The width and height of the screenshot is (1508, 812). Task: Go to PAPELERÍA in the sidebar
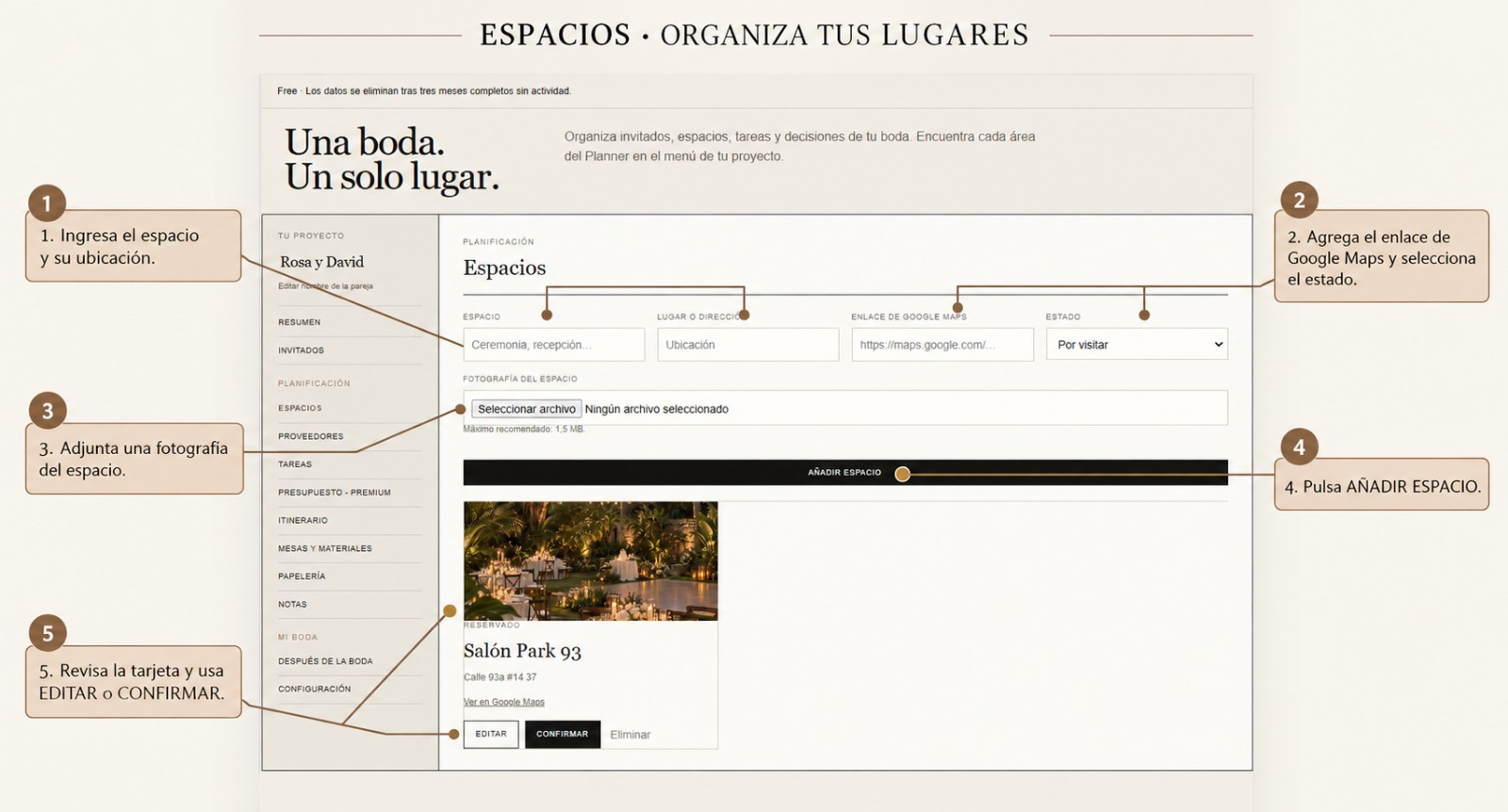[x=302, y=577]
